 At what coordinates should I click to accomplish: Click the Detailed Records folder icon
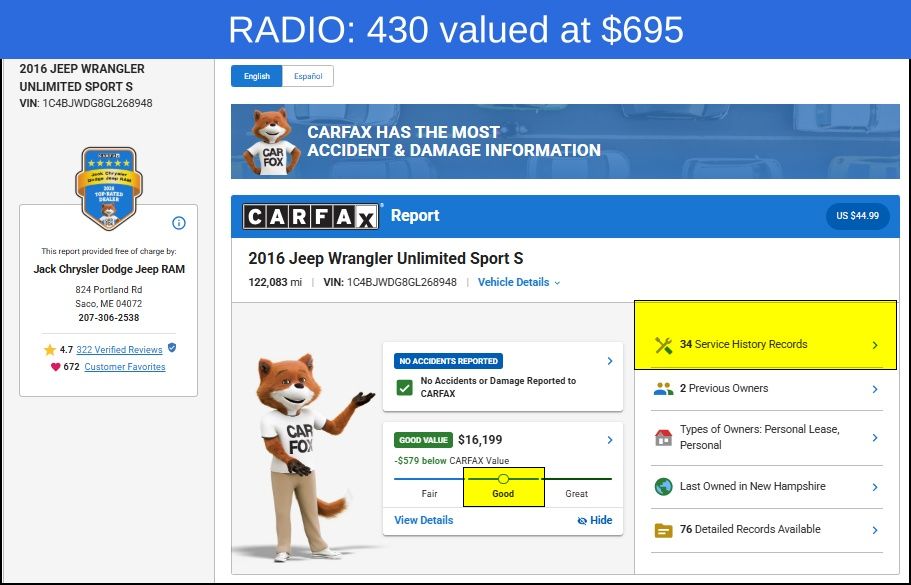[663, 530]
